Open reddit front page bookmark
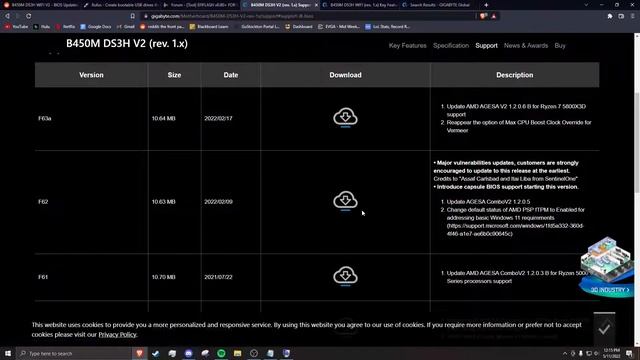640x360 pixels. click(x=162, y=27)
